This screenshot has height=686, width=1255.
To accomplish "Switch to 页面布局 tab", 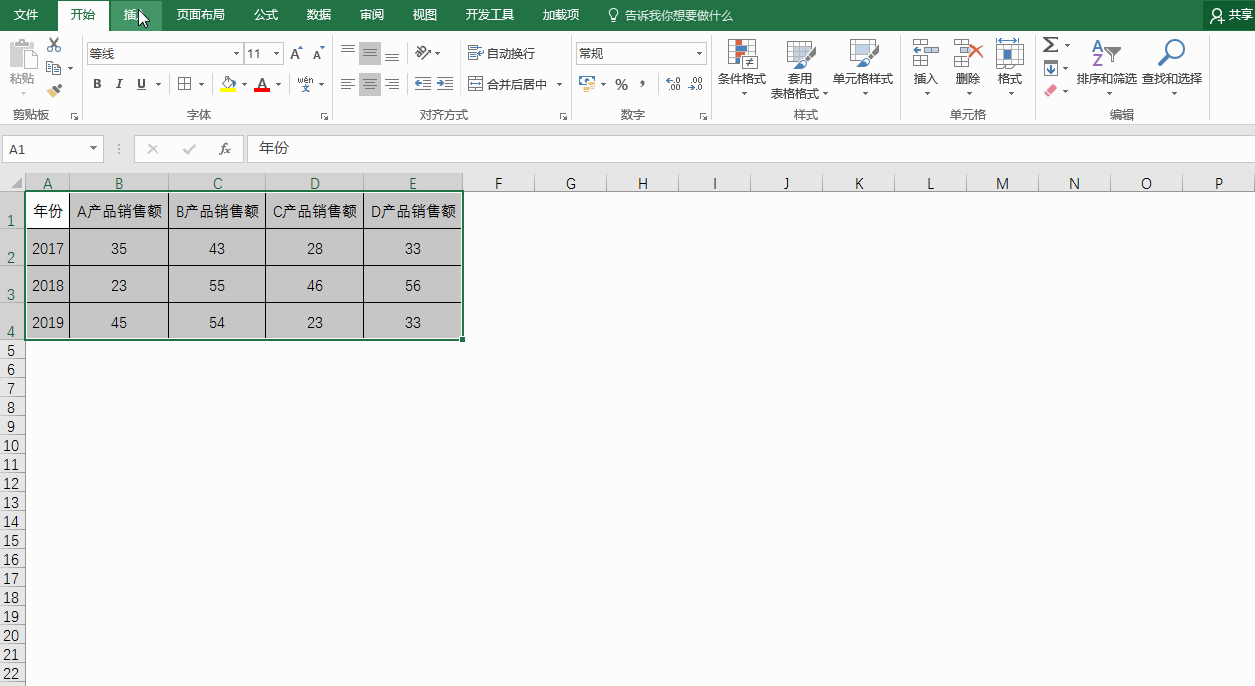I will pos(201,15).
